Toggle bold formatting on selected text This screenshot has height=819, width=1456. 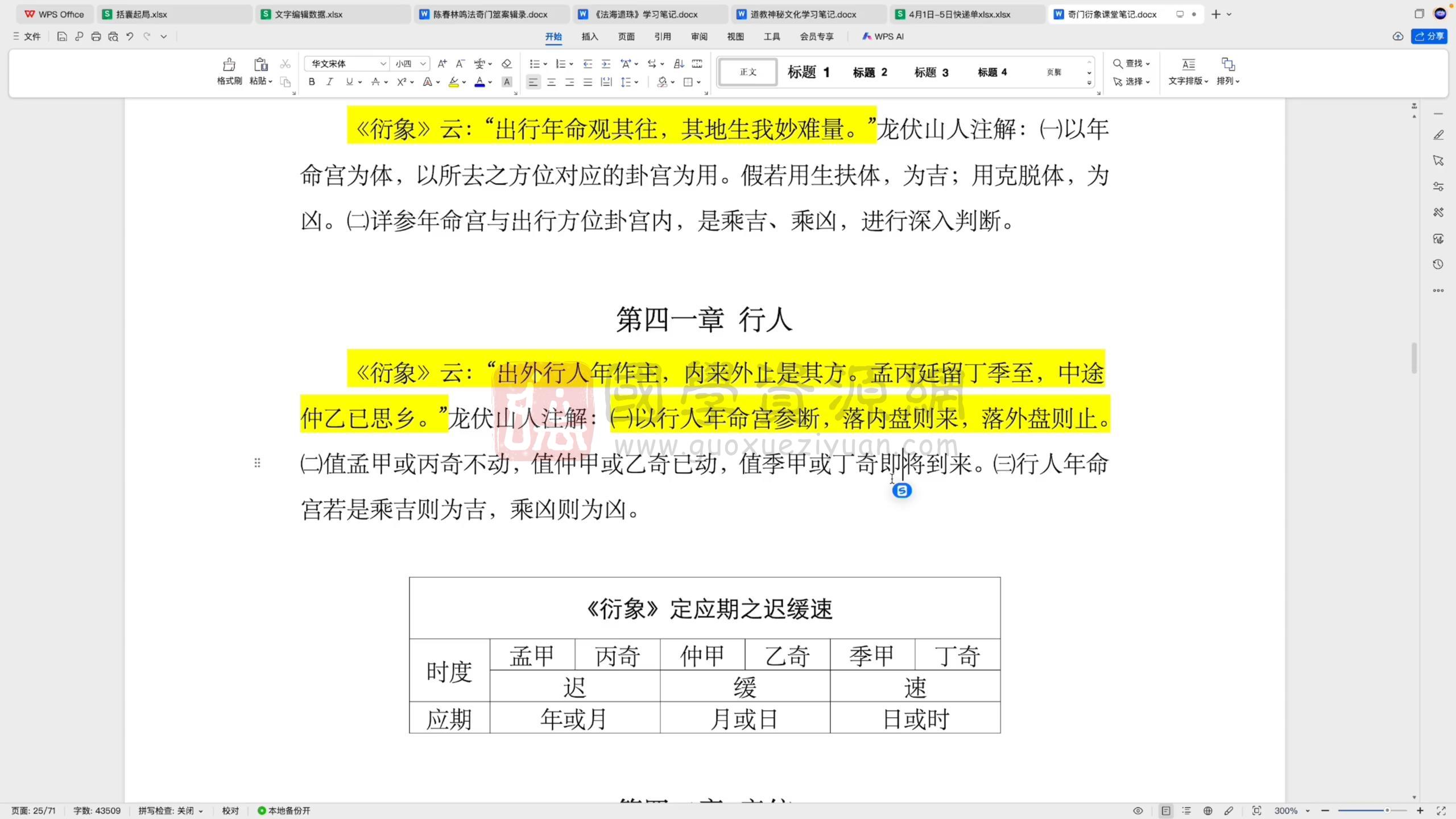pos(311,82)
